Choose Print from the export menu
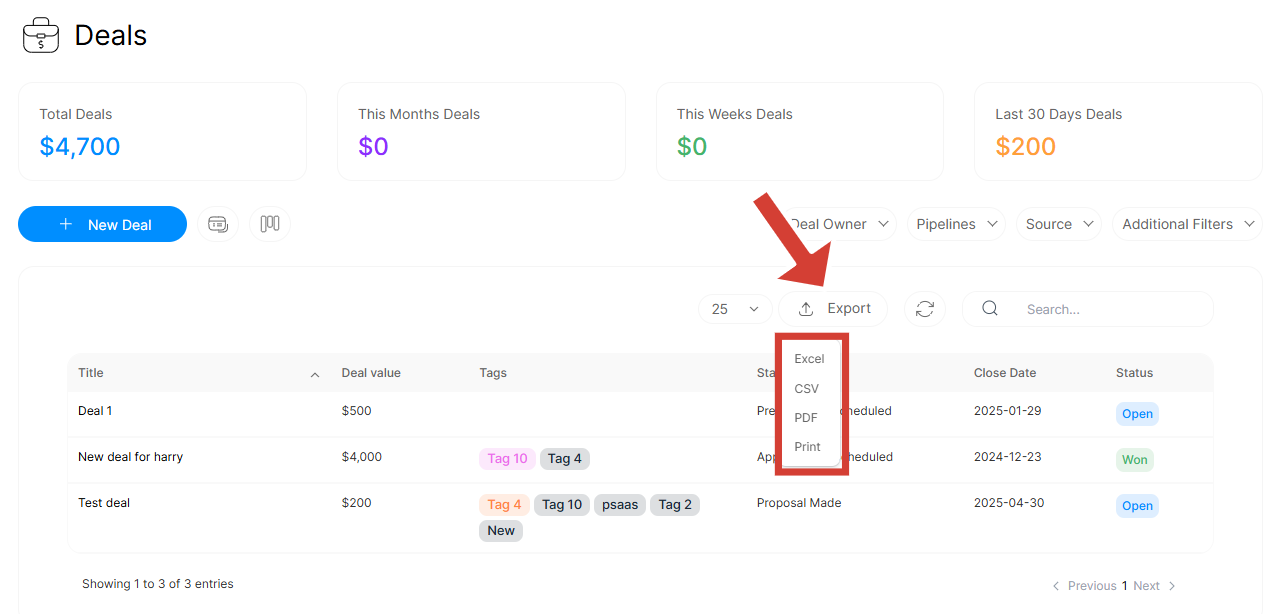 pos(807,447)
